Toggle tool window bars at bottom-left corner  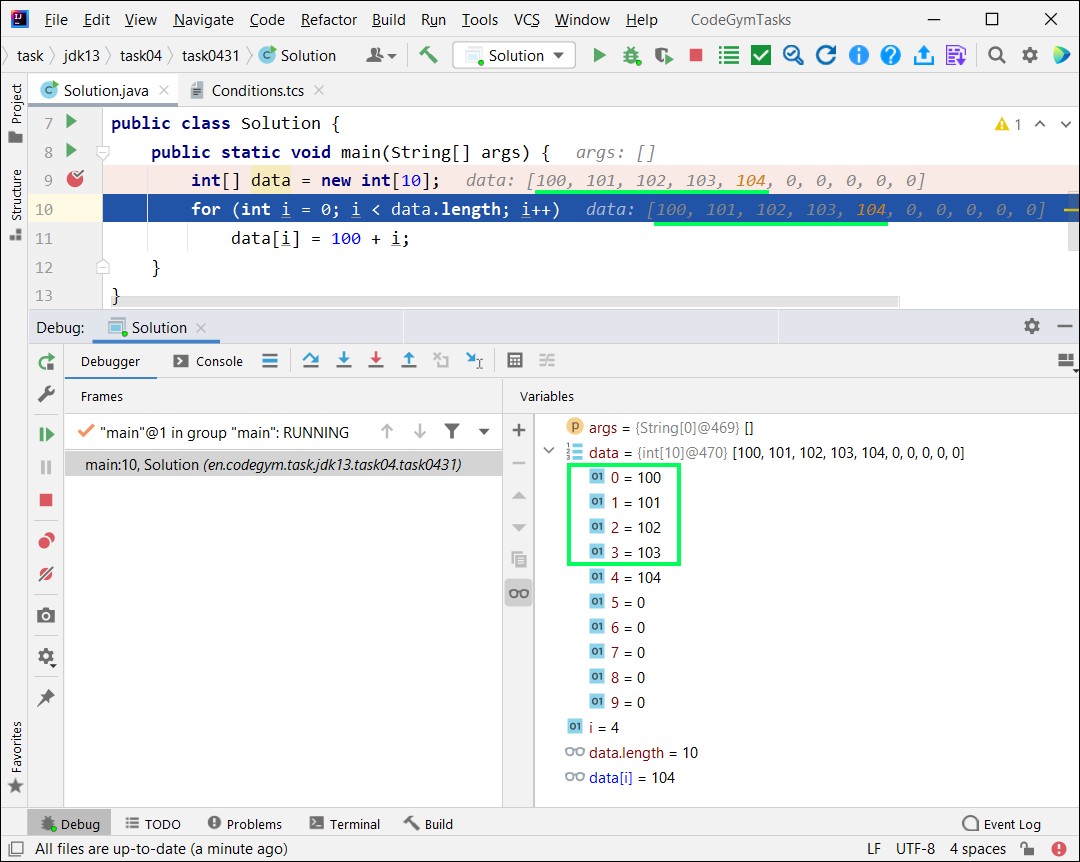(x=17, y=848)
